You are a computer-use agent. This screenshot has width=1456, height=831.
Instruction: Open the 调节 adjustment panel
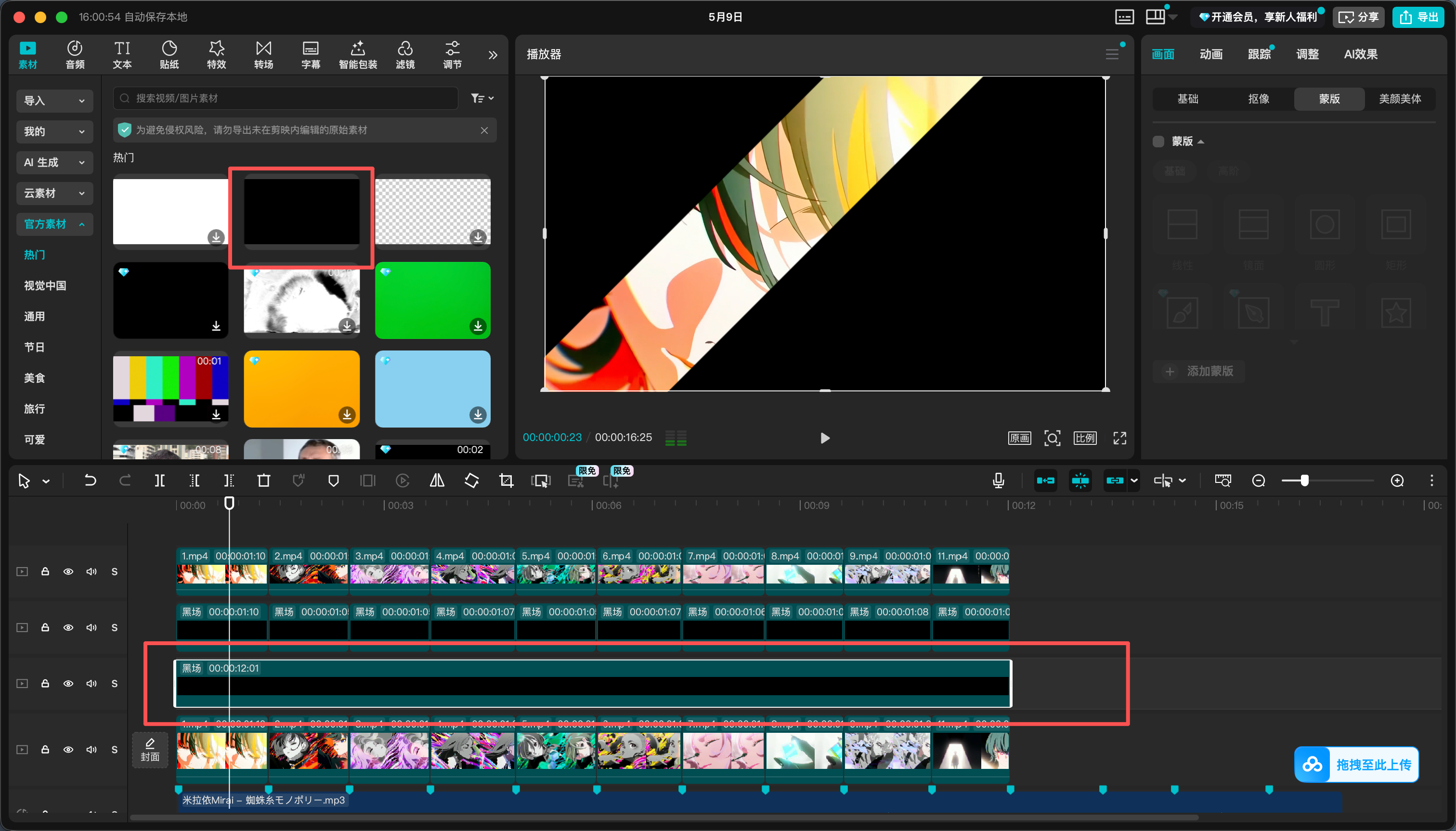pyautogui.click(x=453, y=55)
